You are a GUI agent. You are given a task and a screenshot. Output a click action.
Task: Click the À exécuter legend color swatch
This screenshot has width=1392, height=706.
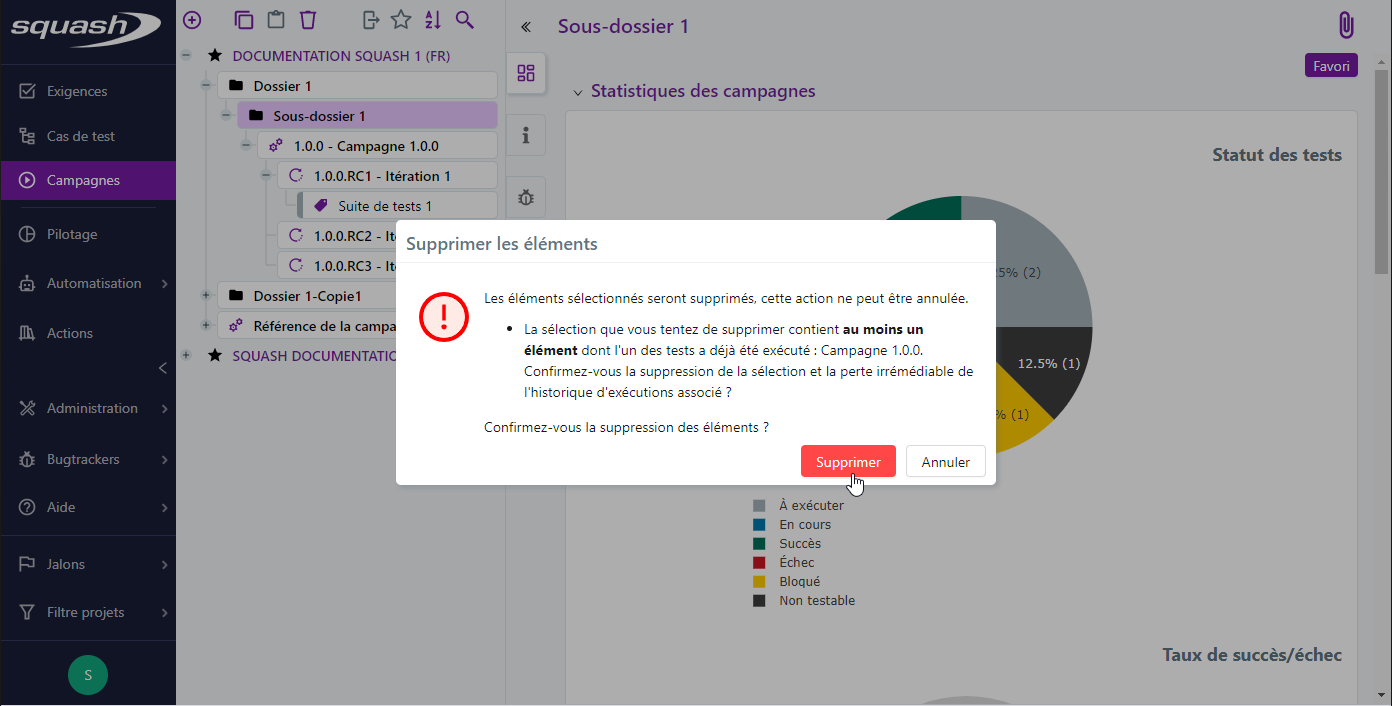coord(759,506)
